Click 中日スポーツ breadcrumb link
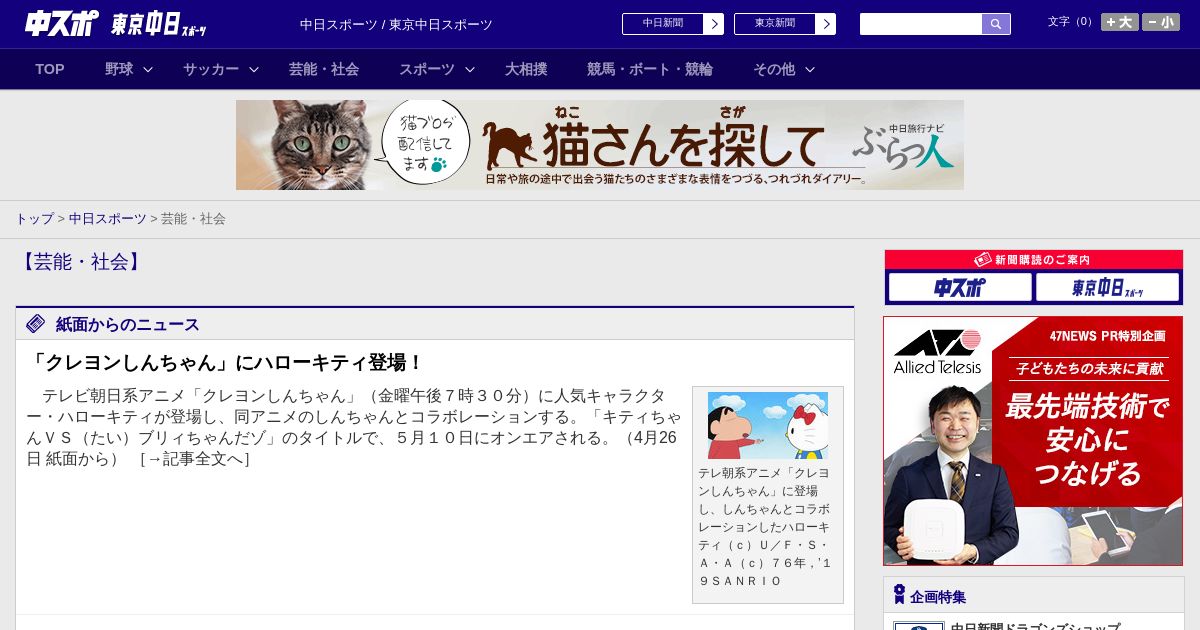Viewport: 1200px width, 630px height. pos(108,219)
